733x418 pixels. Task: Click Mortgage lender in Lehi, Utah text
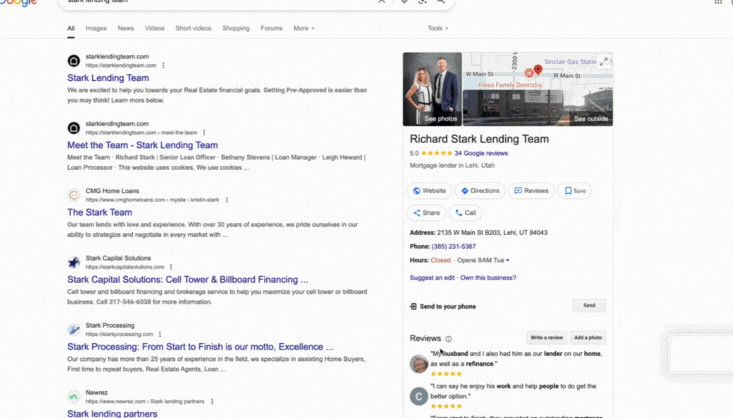452,166
